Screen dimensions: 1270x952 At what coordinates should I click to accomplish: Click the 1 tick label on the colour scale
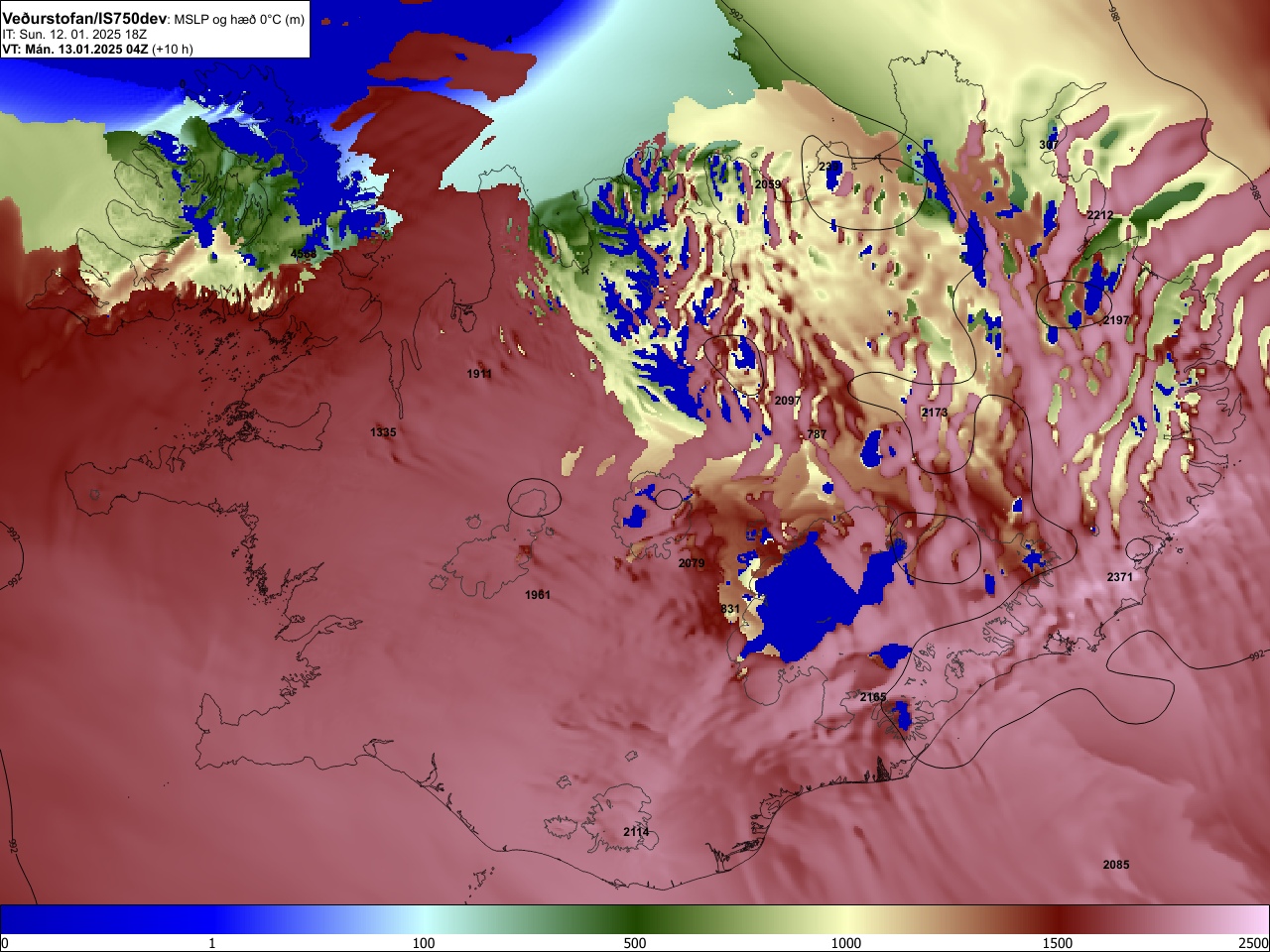(212, 943)
